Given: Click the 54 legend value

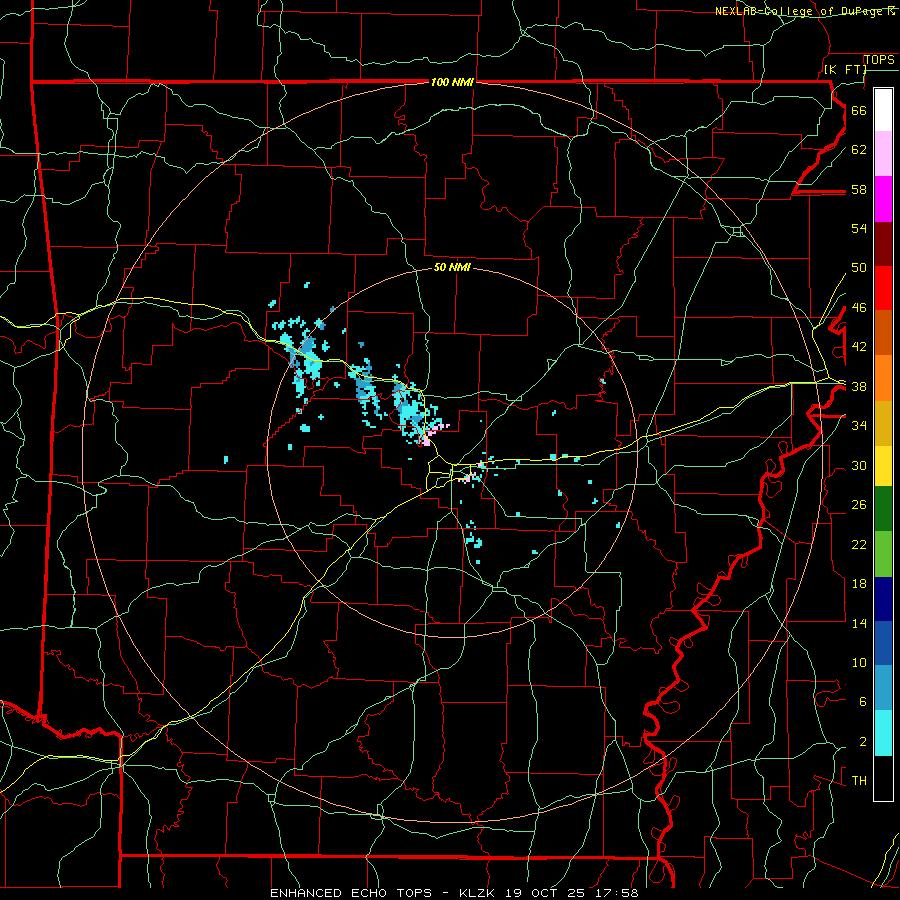Looking at the screenshot, I should click(859, 228).
